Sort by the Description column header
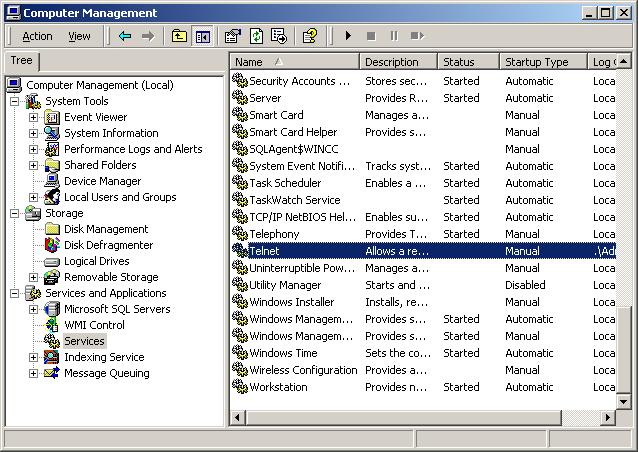 point(399,62)
